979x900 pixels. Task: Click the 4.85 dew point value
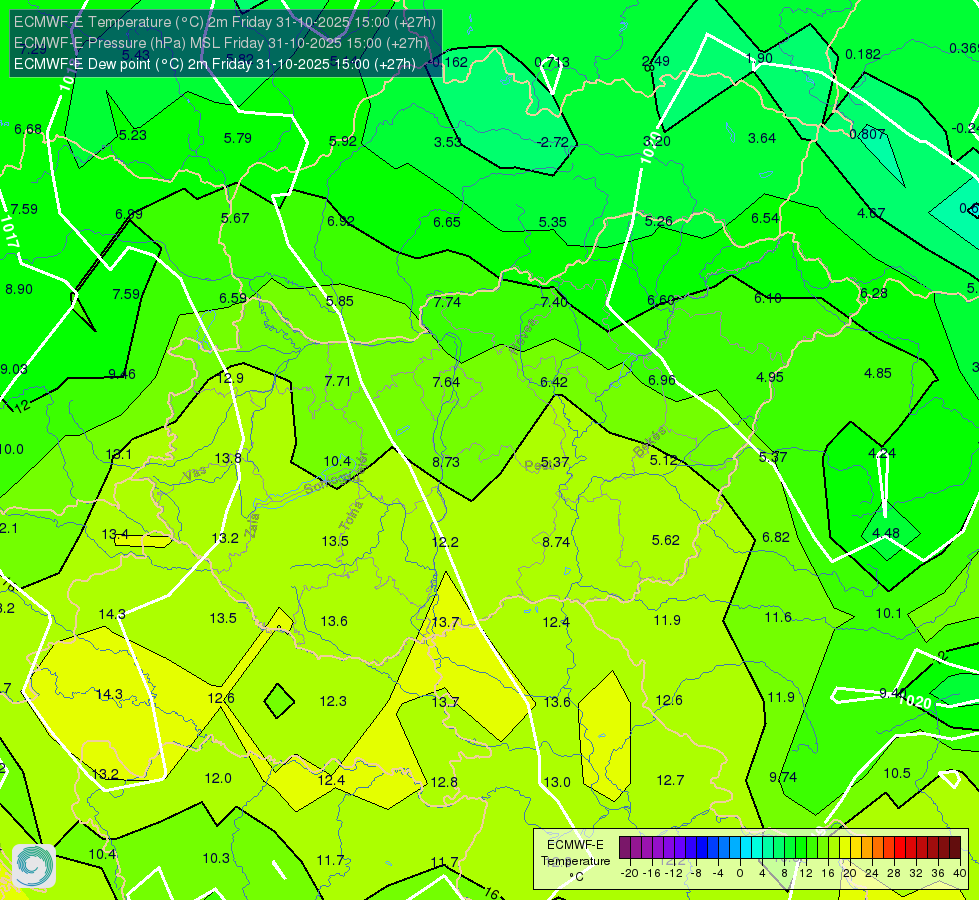tap(878, 373)
